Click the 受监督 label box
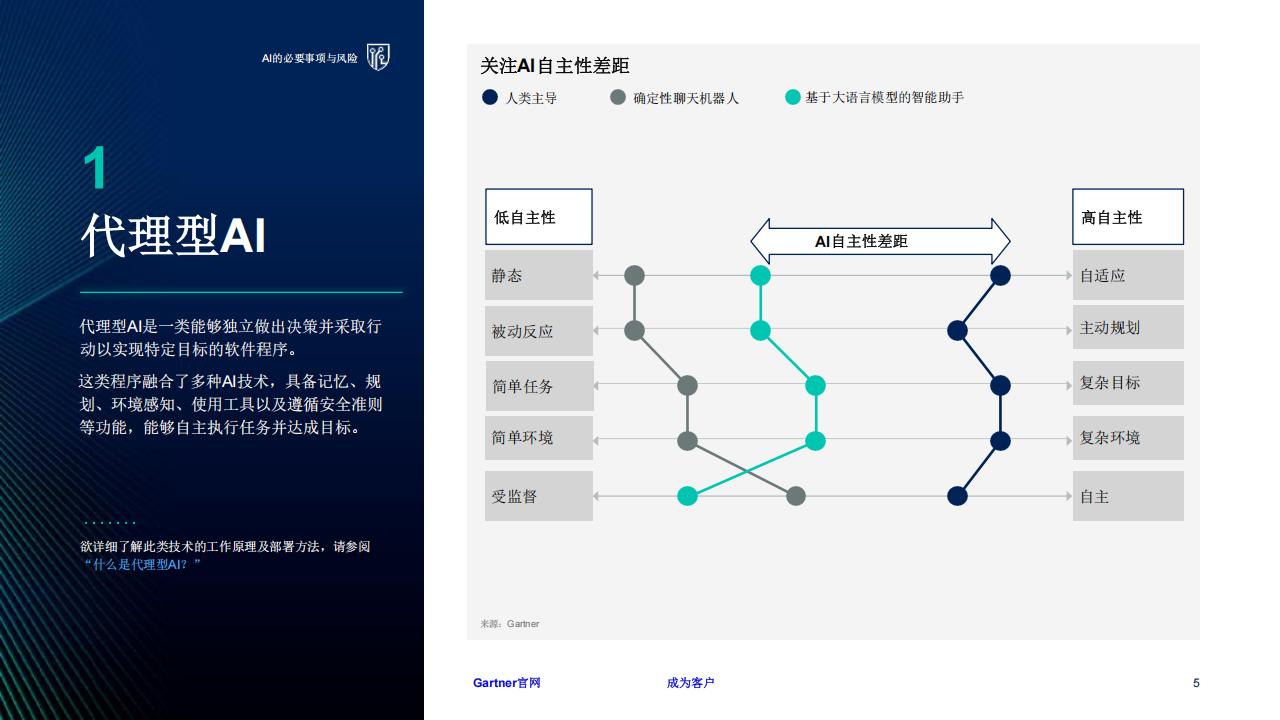1280x720 pixels. point(539,496)
